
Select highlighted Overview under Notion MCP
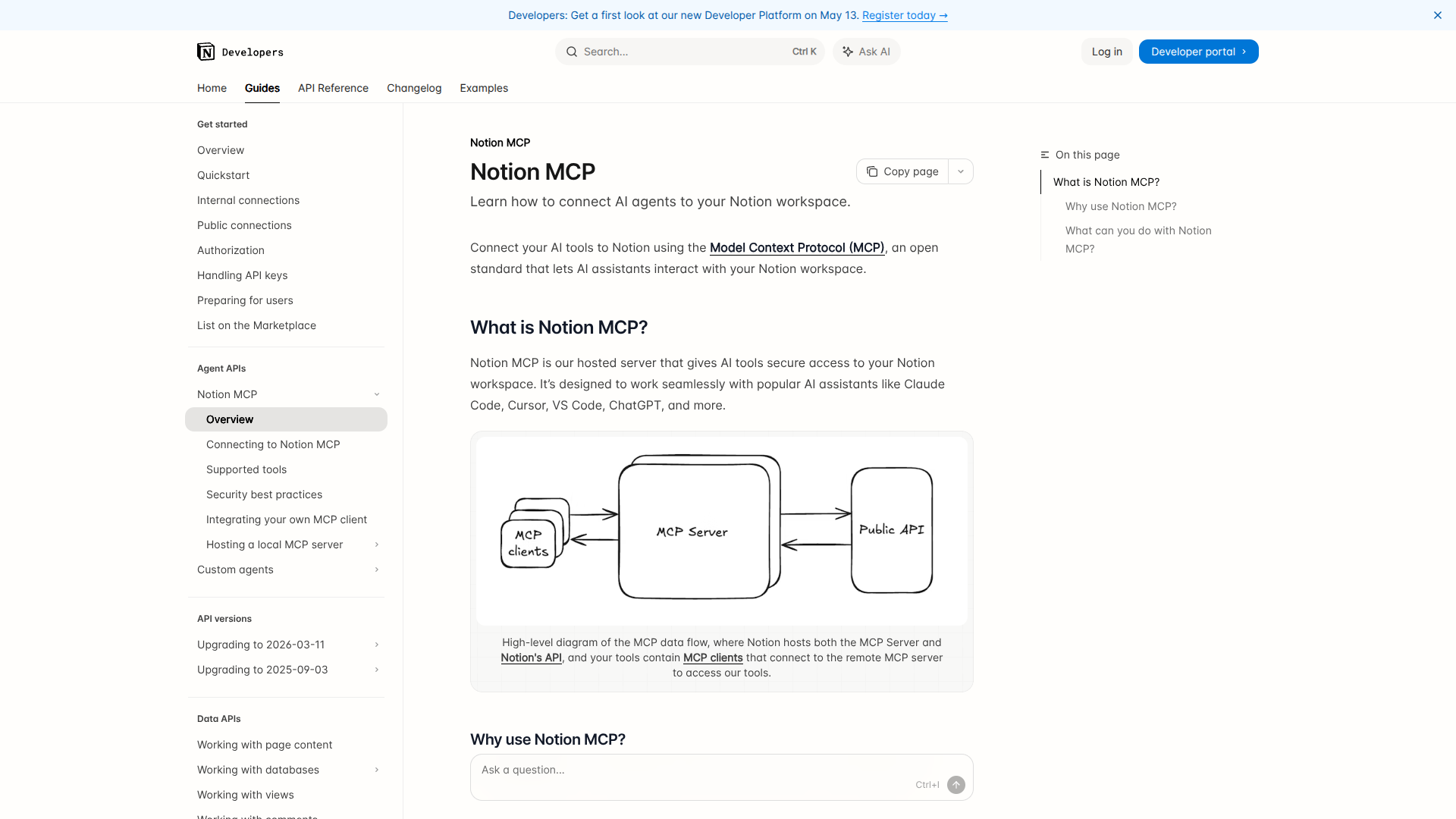286,419
